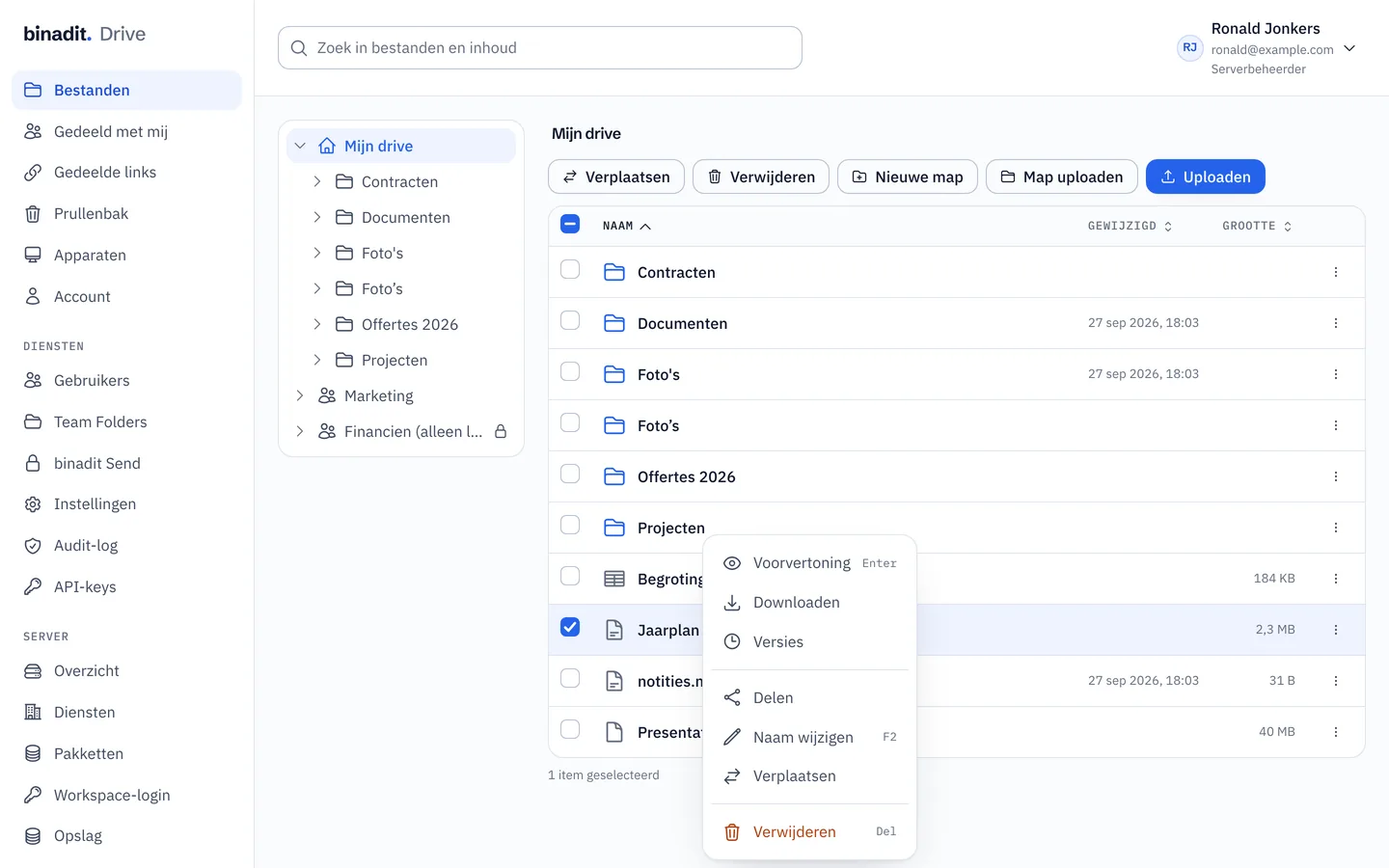Click the blue Uploaden button
The image size is (1389, 868).
[1206, 176]
